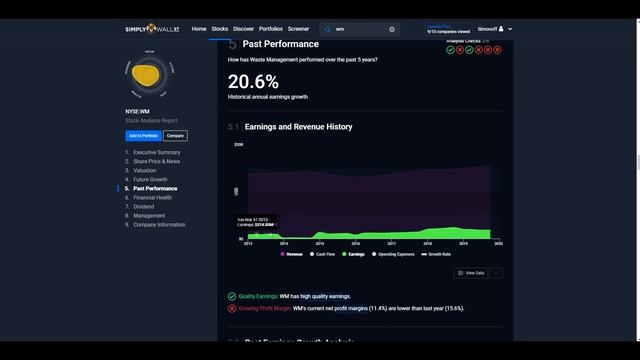Open the Simonoff account dropdown arrow
The height and width of the screenshot is (360, 640).
tap(510, 29)
